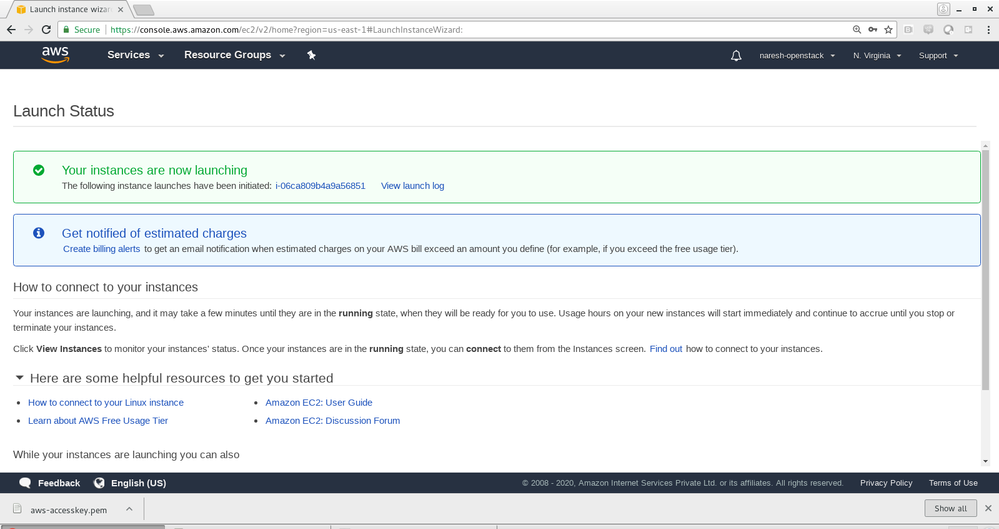This screenshot has width=999, height=529.
Task: Open the Services dropdown menu
Action: 135,55
